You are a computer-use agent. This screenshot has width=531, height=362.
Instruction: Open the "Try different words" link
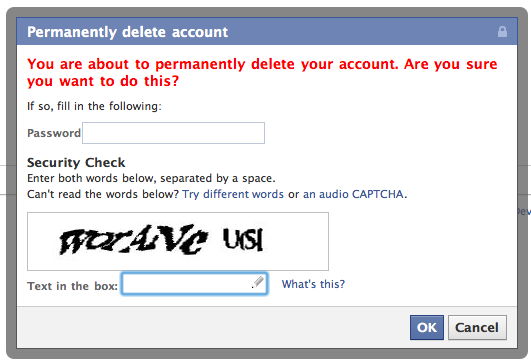pos(233,194)
